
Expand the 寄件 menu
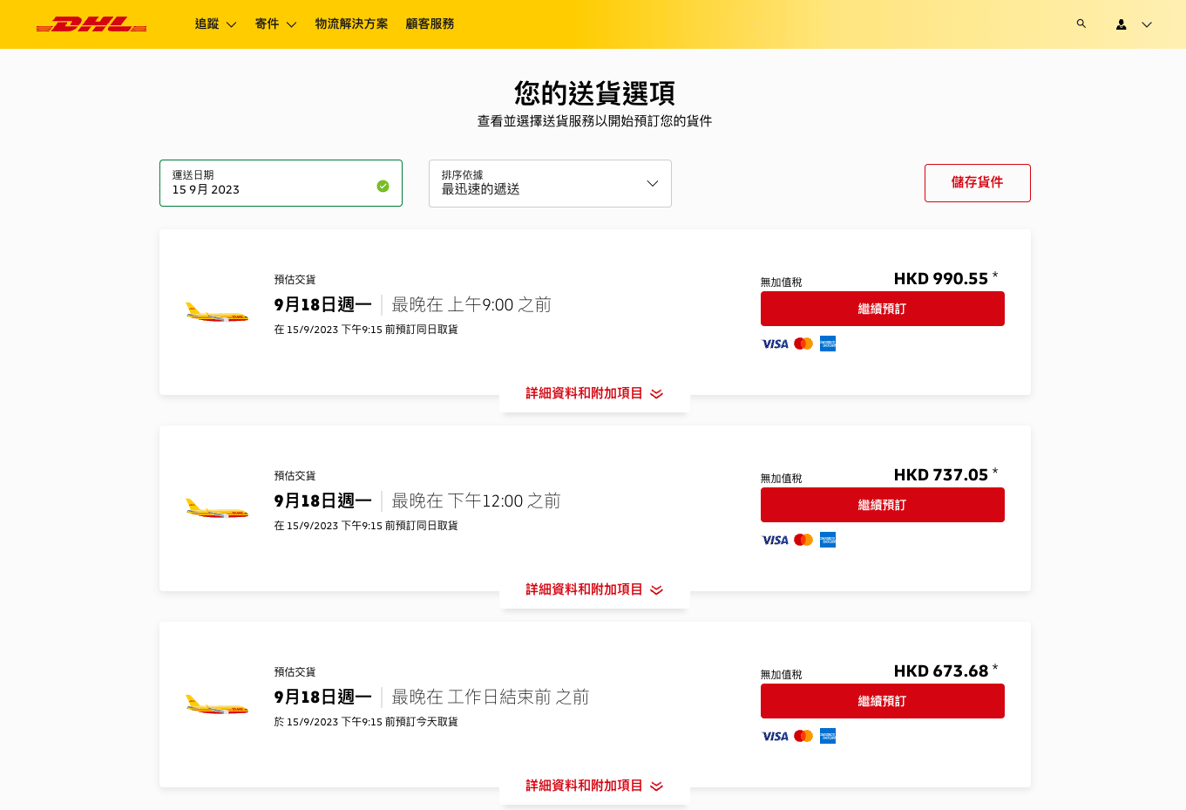(275, 24)
